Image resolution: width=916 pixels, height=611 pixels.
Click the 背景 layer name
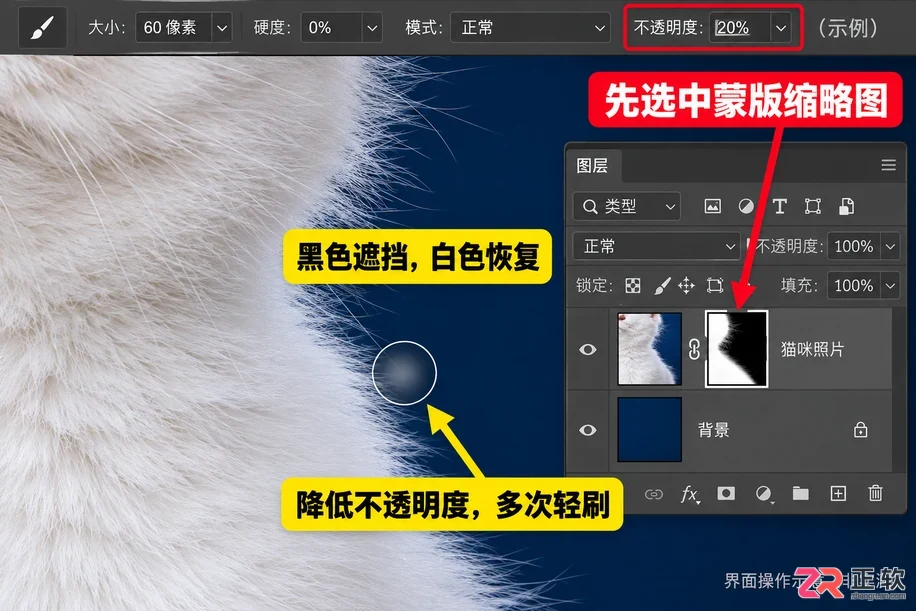tap(714, 430)
